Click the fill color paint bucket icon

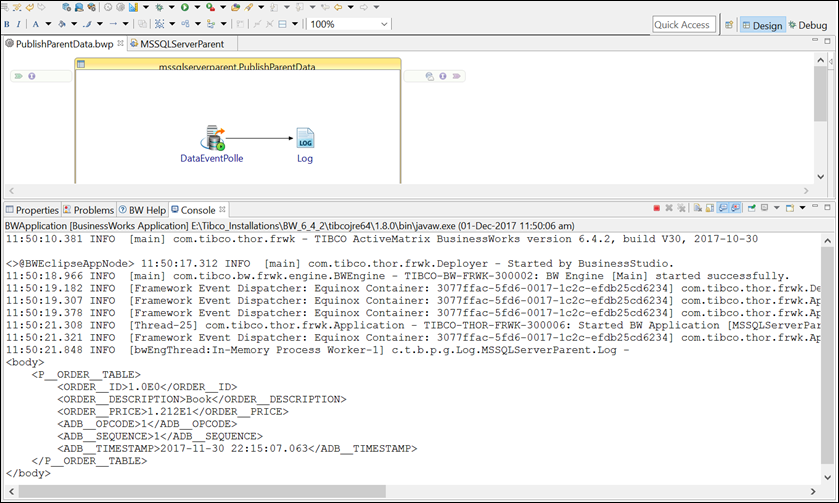[62, 24]
